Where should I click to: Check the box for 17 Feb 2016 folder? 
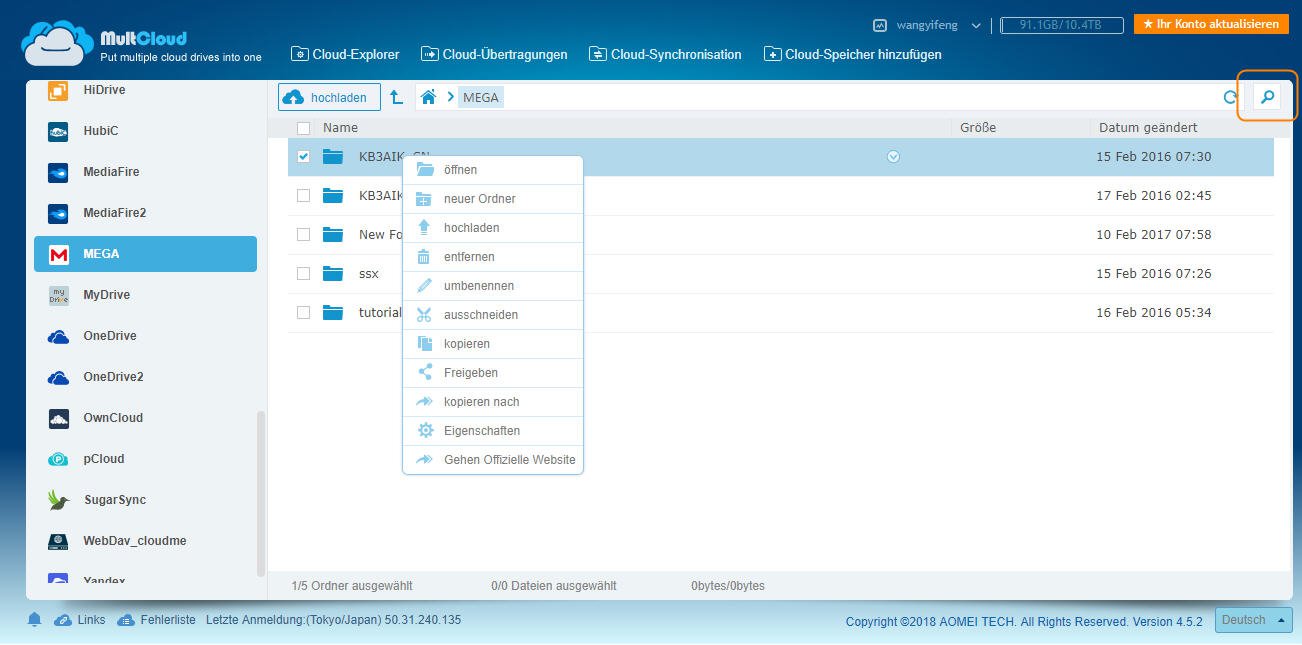click(303, 195)
